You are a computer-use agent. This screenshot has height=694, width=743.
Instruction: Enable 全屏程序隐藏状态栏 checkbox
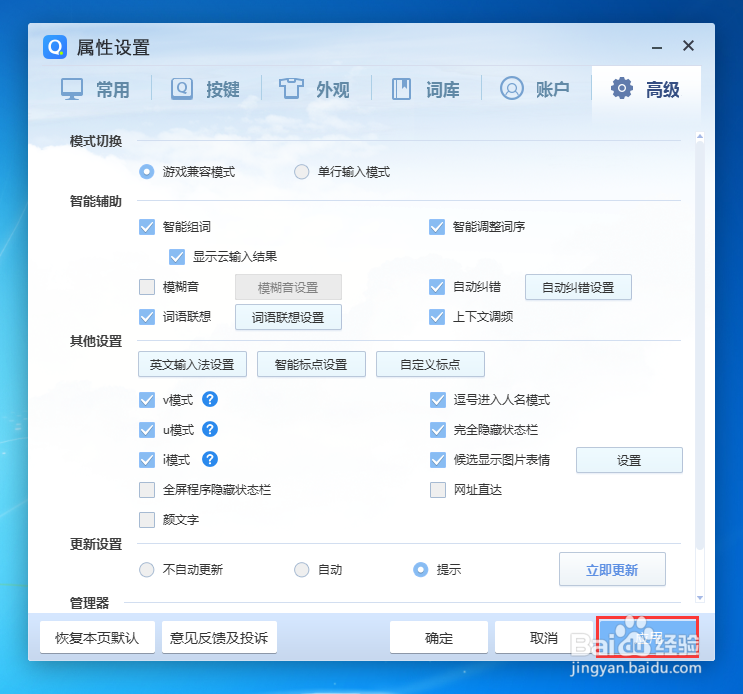point(147,490)
